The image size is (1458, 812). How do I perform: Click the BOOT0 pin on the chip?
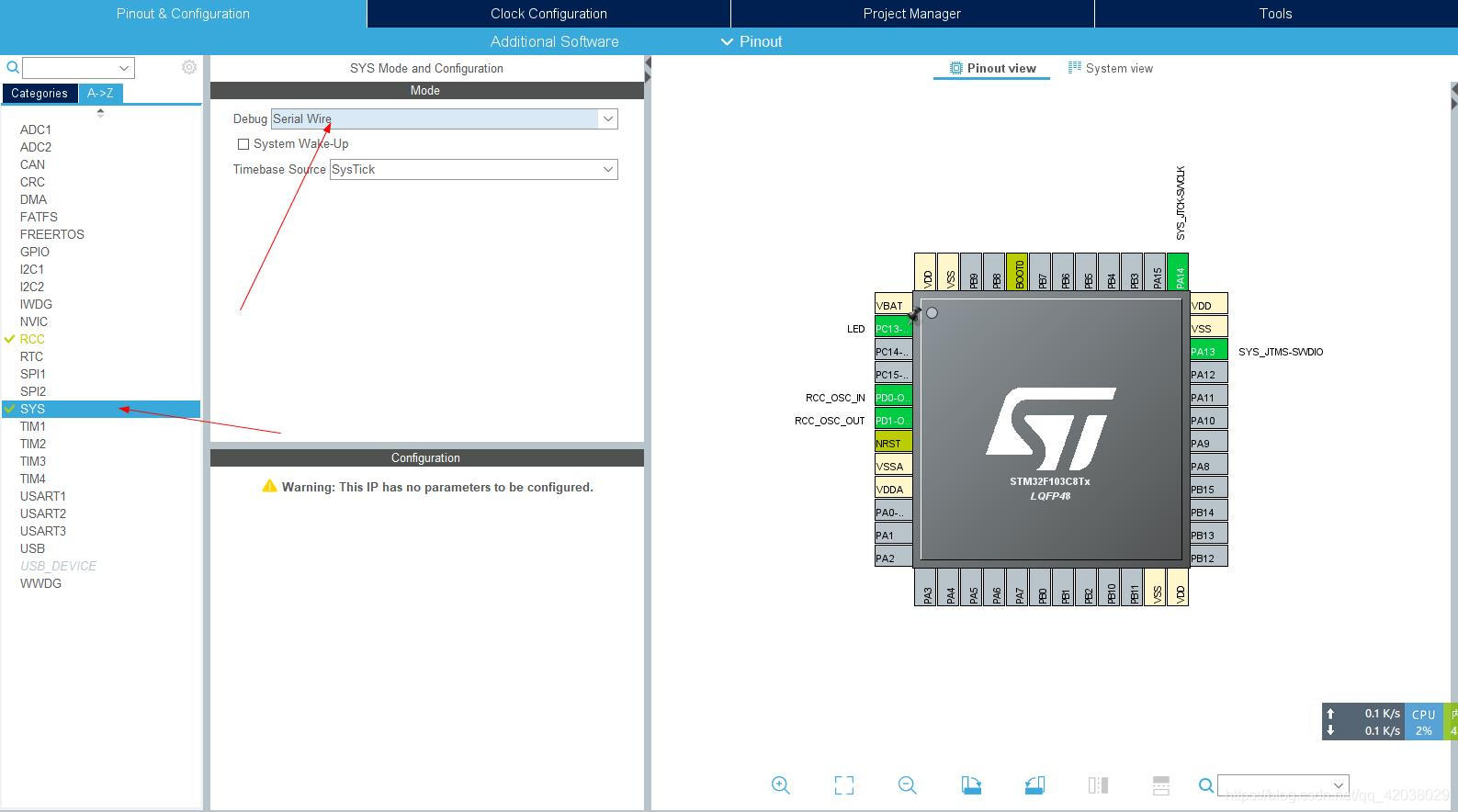(1017, 272)
